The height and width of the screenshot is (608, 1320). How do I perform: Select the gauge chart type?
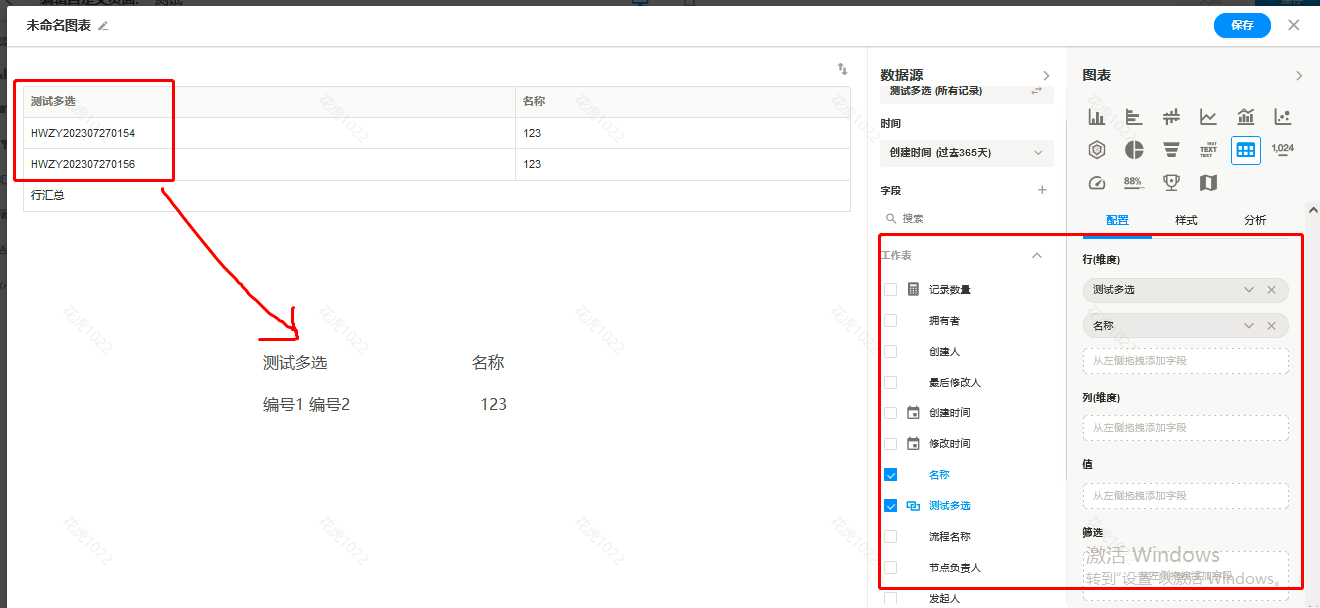click(1097, 182)
